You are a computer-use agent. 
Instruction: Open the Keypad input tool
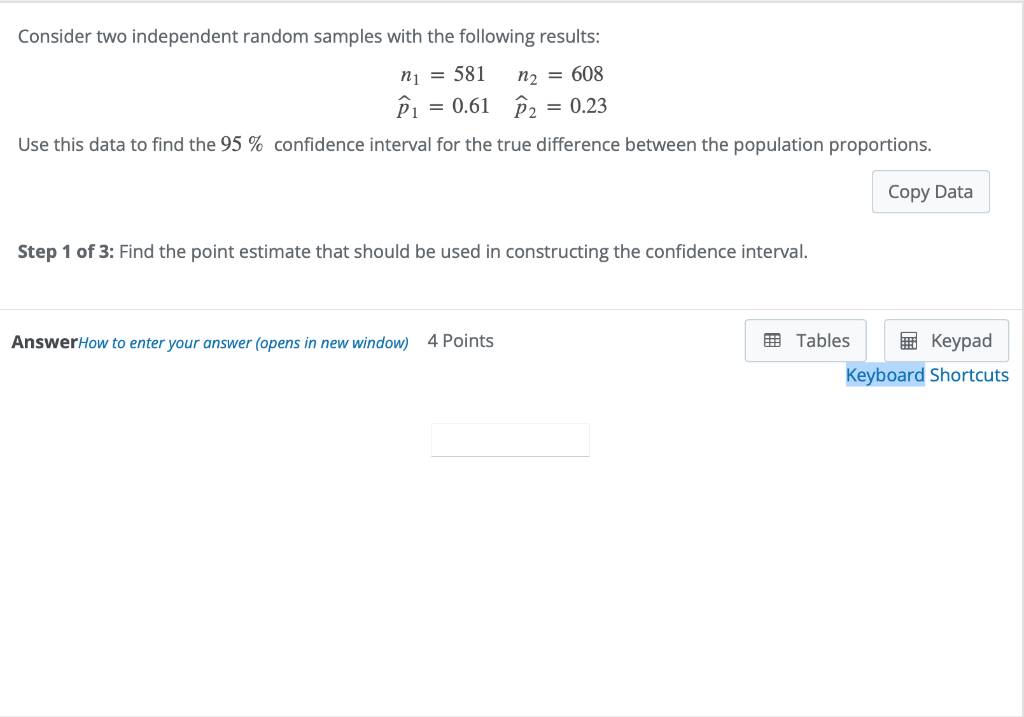click(x=946, y=340)
